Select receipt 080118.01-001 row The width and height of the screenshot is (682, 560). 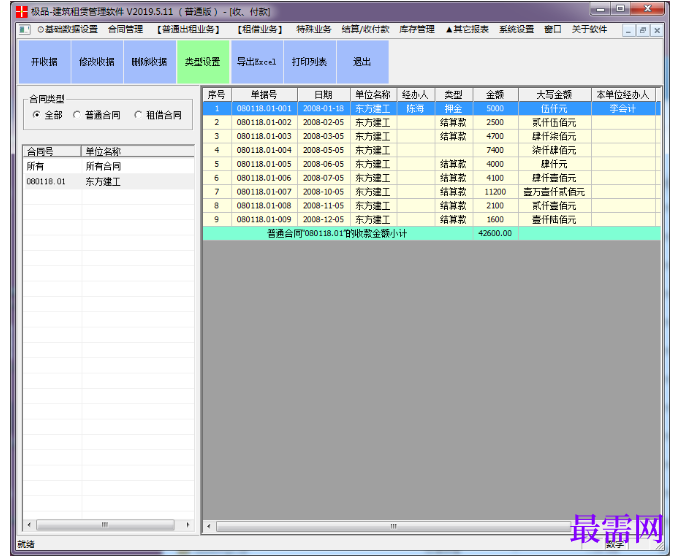coord(431,109)
